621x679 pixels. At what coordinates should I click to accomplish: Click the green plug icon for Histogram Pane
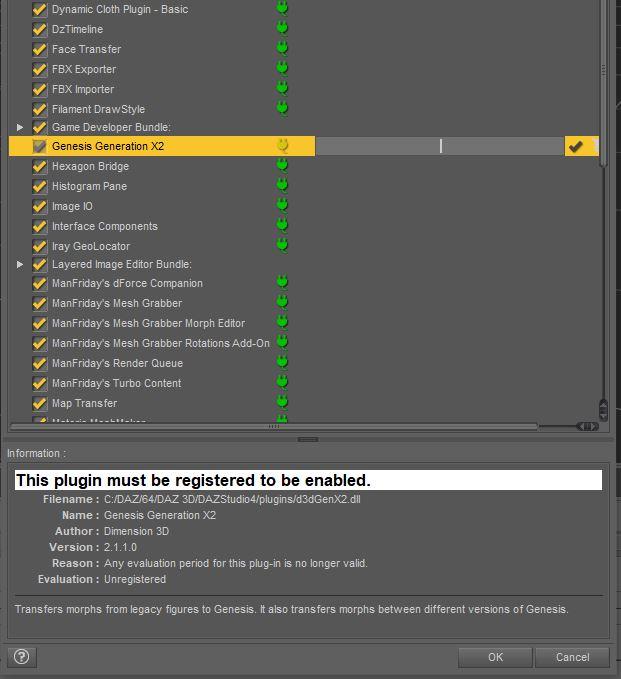click(x=282, y=185)
